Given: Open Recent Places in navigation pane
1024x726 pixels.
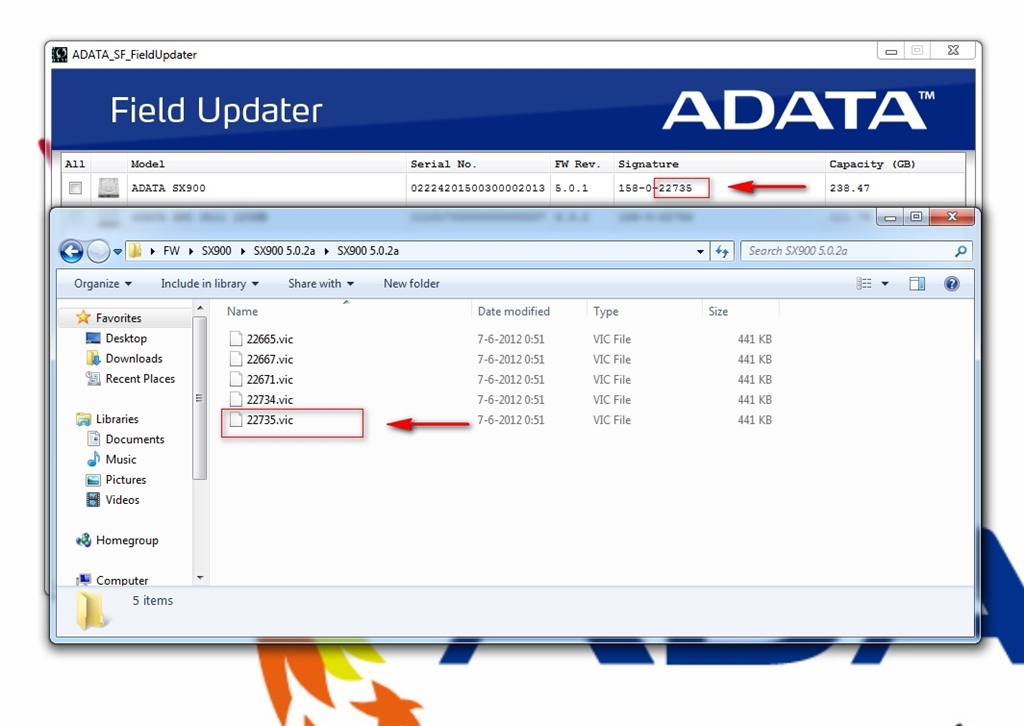Looking at the screenshot, I should [140, 379].
